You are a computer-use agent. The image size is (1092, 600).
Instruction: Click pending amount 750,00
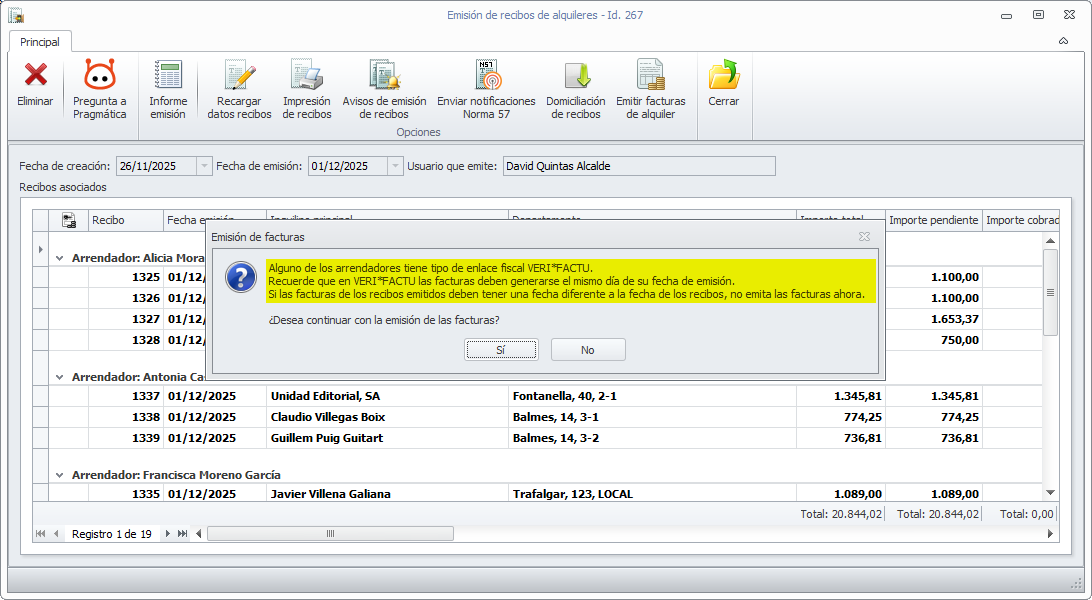pos(960,340)
